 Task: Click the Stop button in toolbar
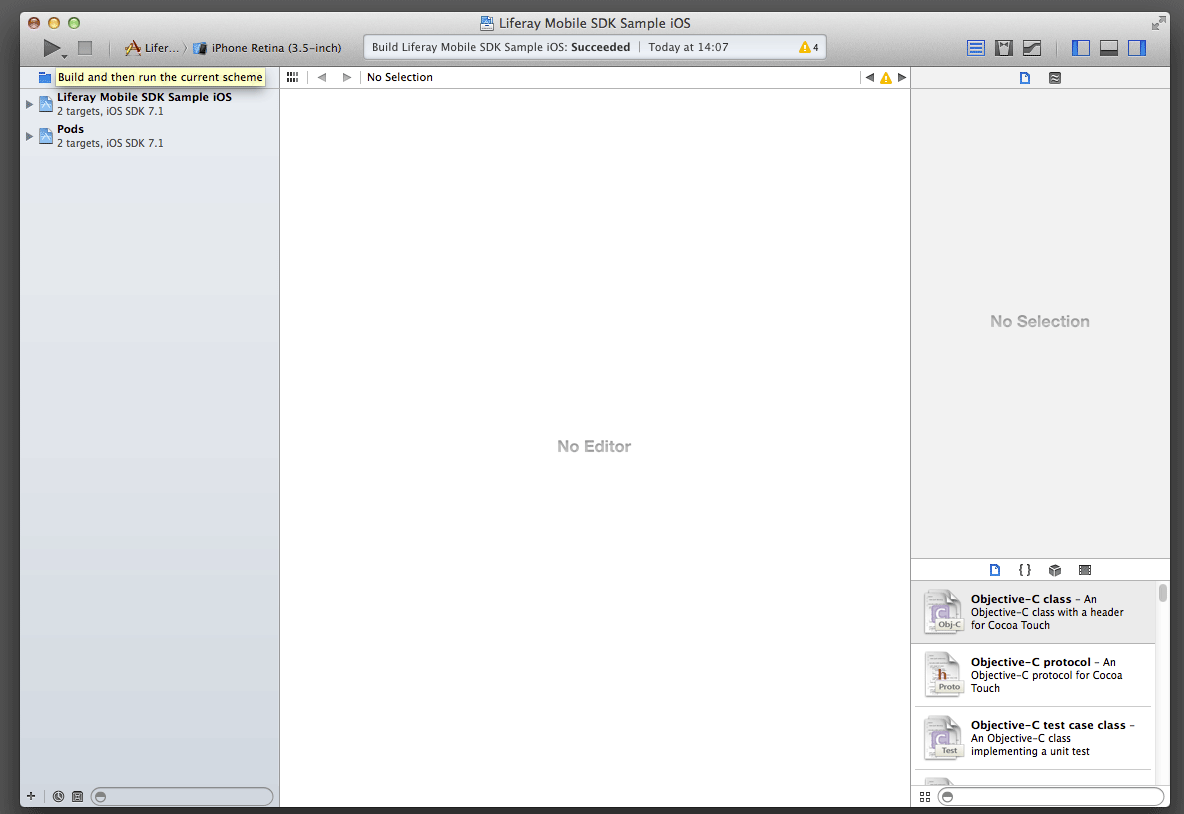pyautogui.click(x=85, y=48)
